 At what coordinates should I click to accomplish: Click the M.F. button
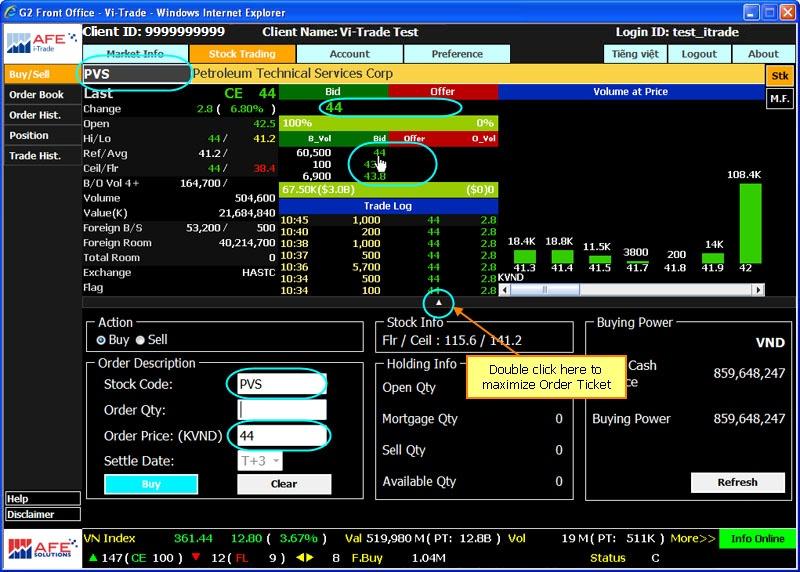point(780,98)
